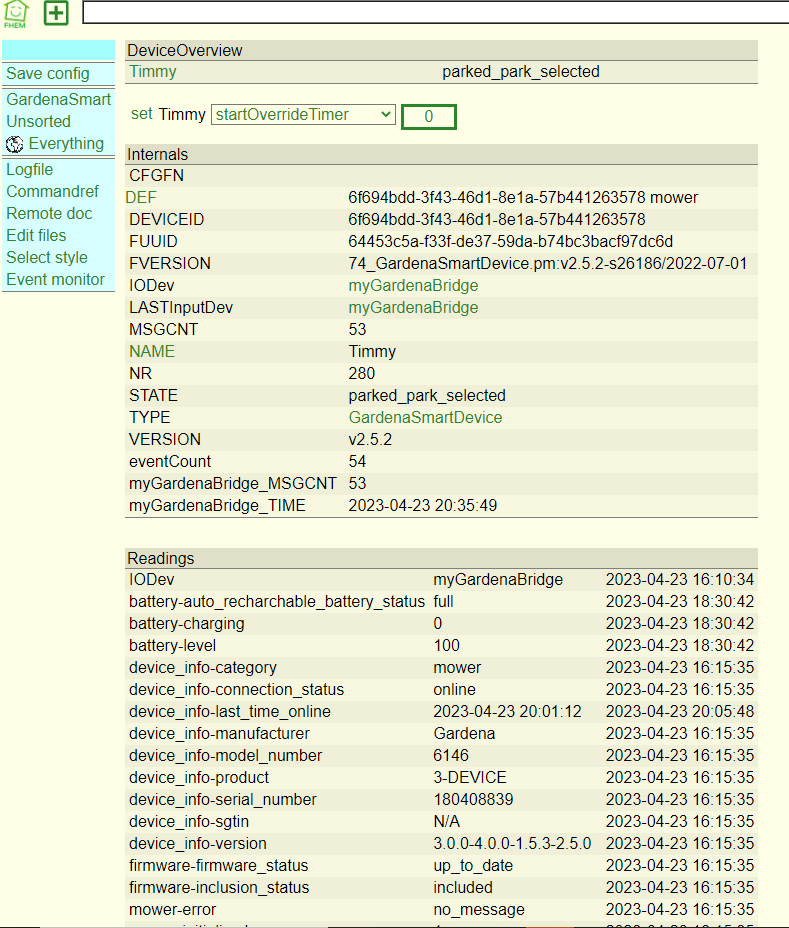Click the Readings section header
Image resolution: width=789 pixels, height=928 pixels.
point(441,558)
